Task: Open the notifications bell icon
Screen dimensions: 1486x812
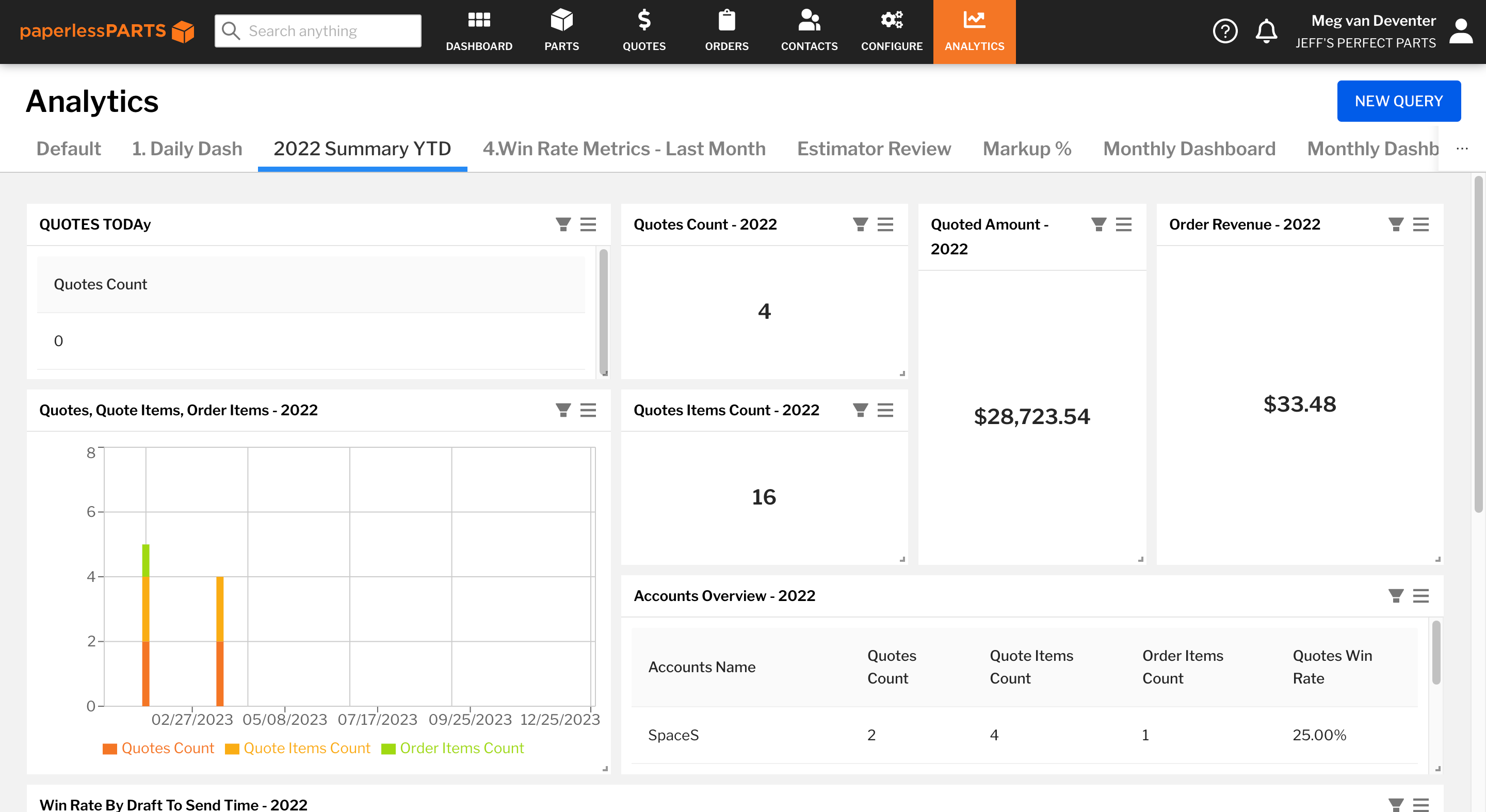Action: click(x=1267, y=31)
